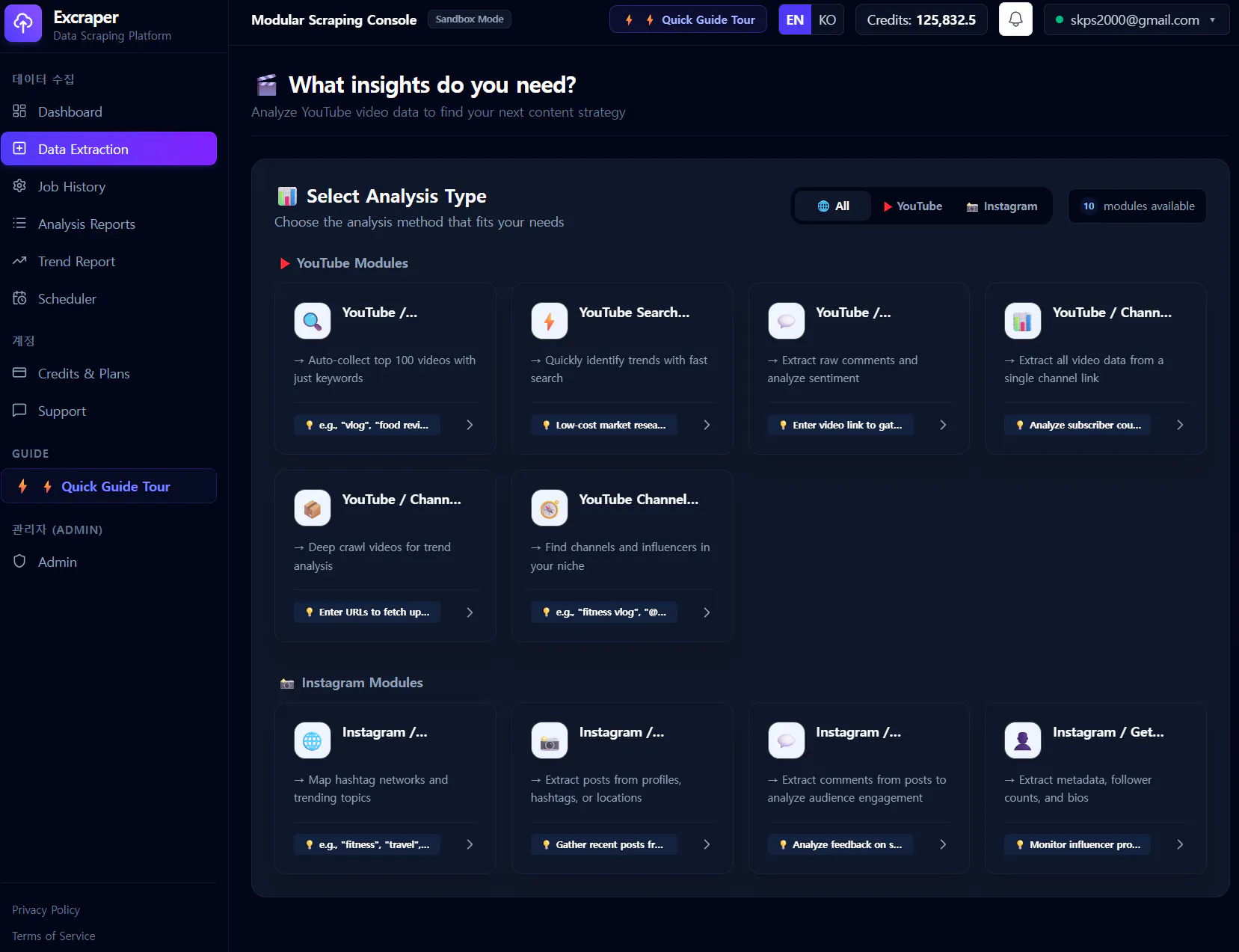Start Quick Guide Tour from the top bar
The height and width of the screenshot is (952, 1239).
(x=688, y=19)
